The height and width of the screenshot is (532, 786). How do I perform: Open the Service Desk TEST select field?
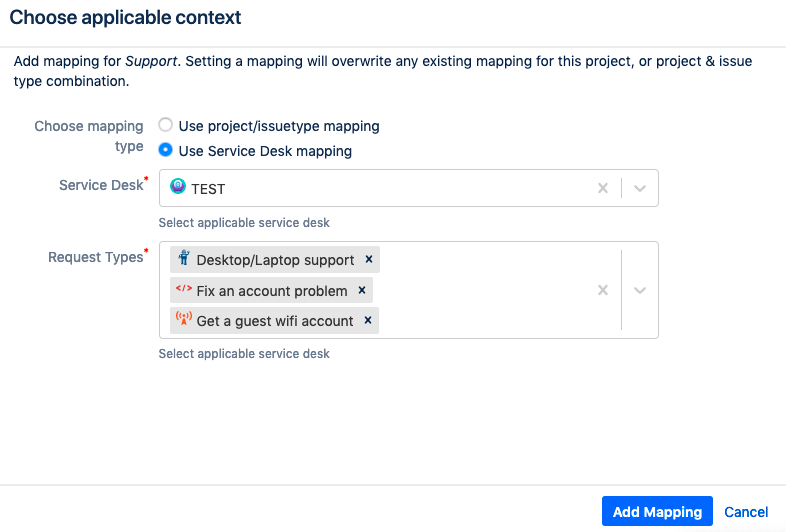(x=380, y=188)
